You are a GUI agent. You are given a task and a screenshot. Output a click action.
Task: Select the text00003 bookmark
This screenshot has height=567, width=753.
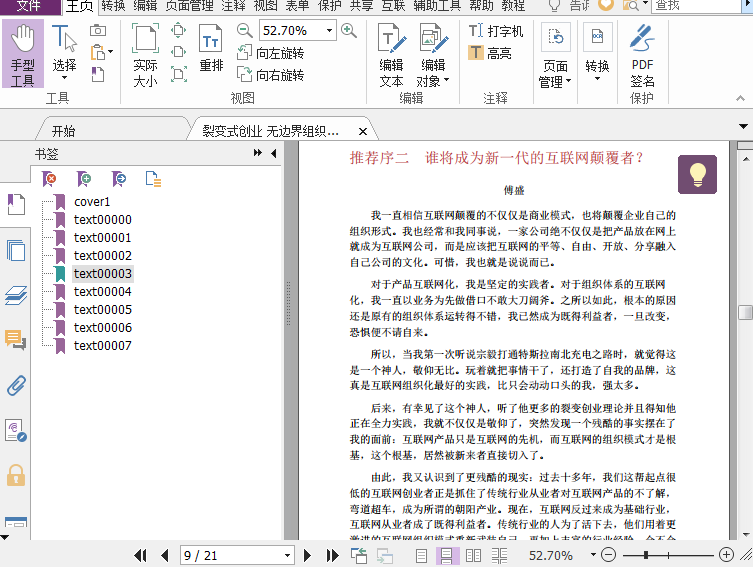103,274
